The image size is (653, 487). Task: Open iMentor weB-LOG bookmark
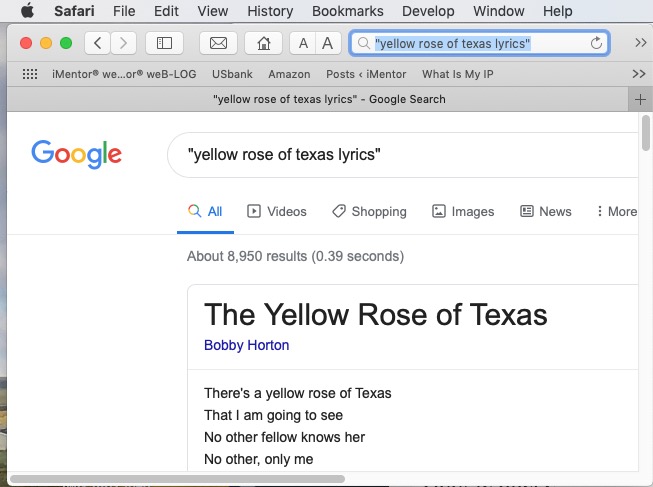coord(124,74)
